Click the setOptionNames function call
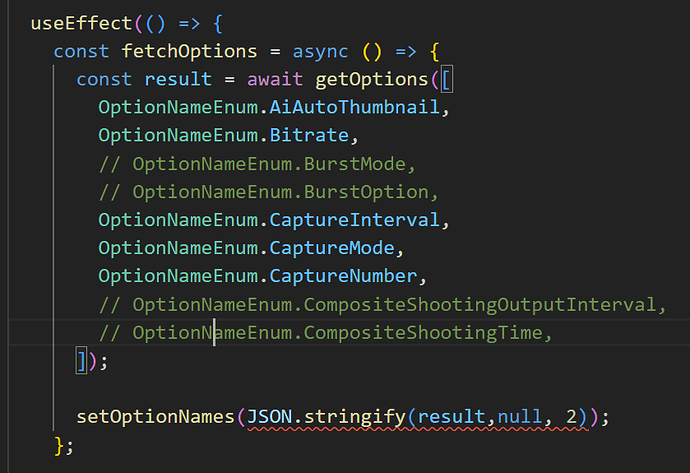This screenshot has height=473, width=690. tap(155, 417)
